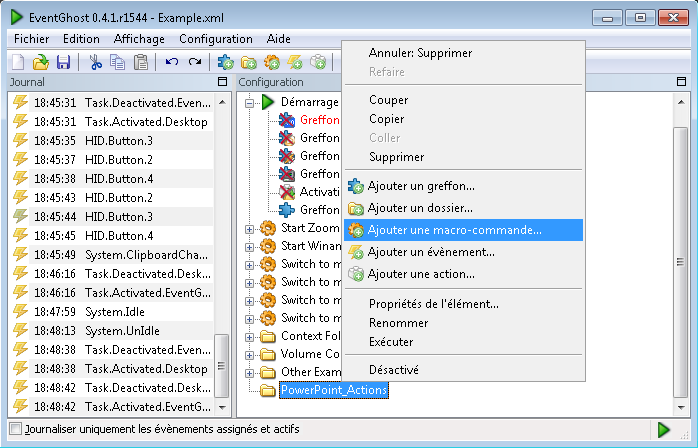Screen dimensions: 698x448
Task: Select Couper in the context menu
Action: [463, 100]
